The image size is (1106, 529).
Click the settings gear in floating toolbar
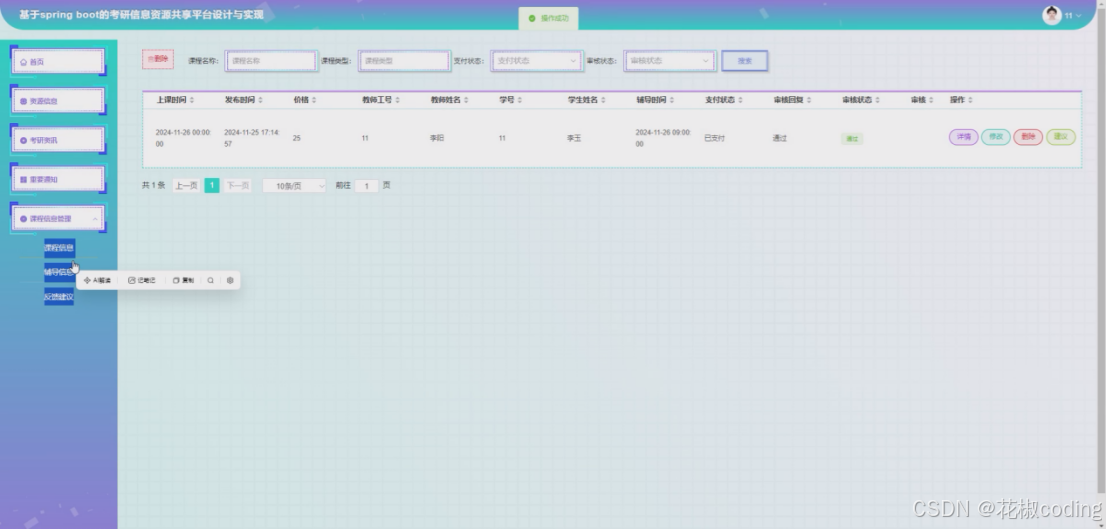pos(230,281)
